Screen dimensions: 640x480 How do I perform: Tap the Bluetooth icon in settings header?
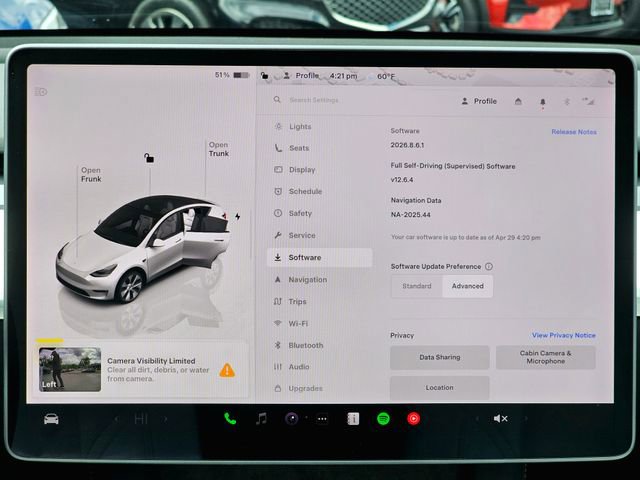(567, 102)
